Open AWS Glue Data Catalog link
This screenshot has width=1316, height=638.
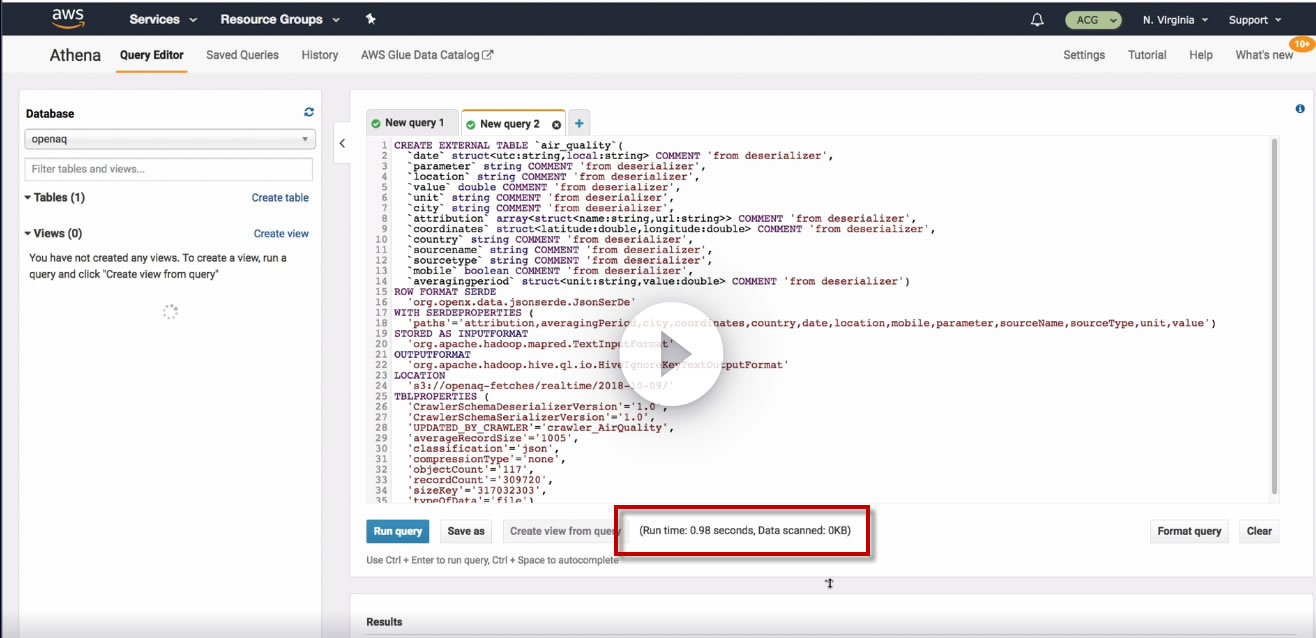pyautogui.click(x=427, y=55)
